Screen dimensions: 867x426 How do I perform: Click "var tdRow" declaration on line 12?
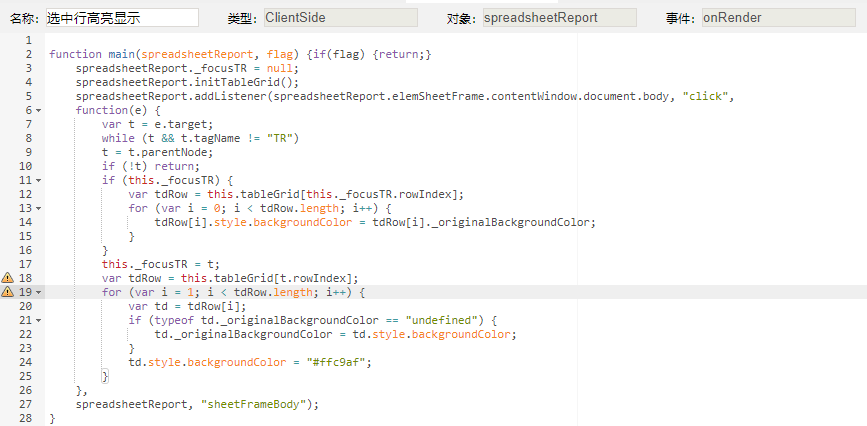pos(158,194)
